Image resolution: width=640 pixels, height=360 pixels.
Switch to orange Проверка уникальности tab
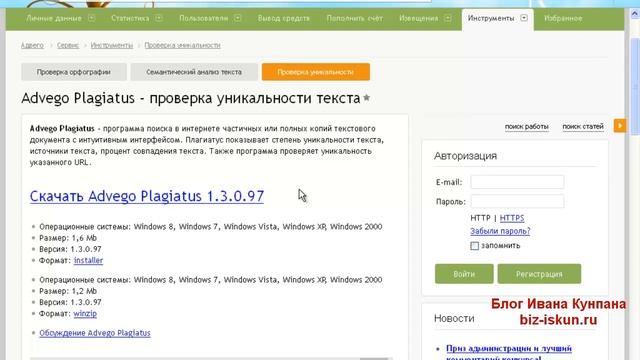pyautogui.click(x=316, y=72)
